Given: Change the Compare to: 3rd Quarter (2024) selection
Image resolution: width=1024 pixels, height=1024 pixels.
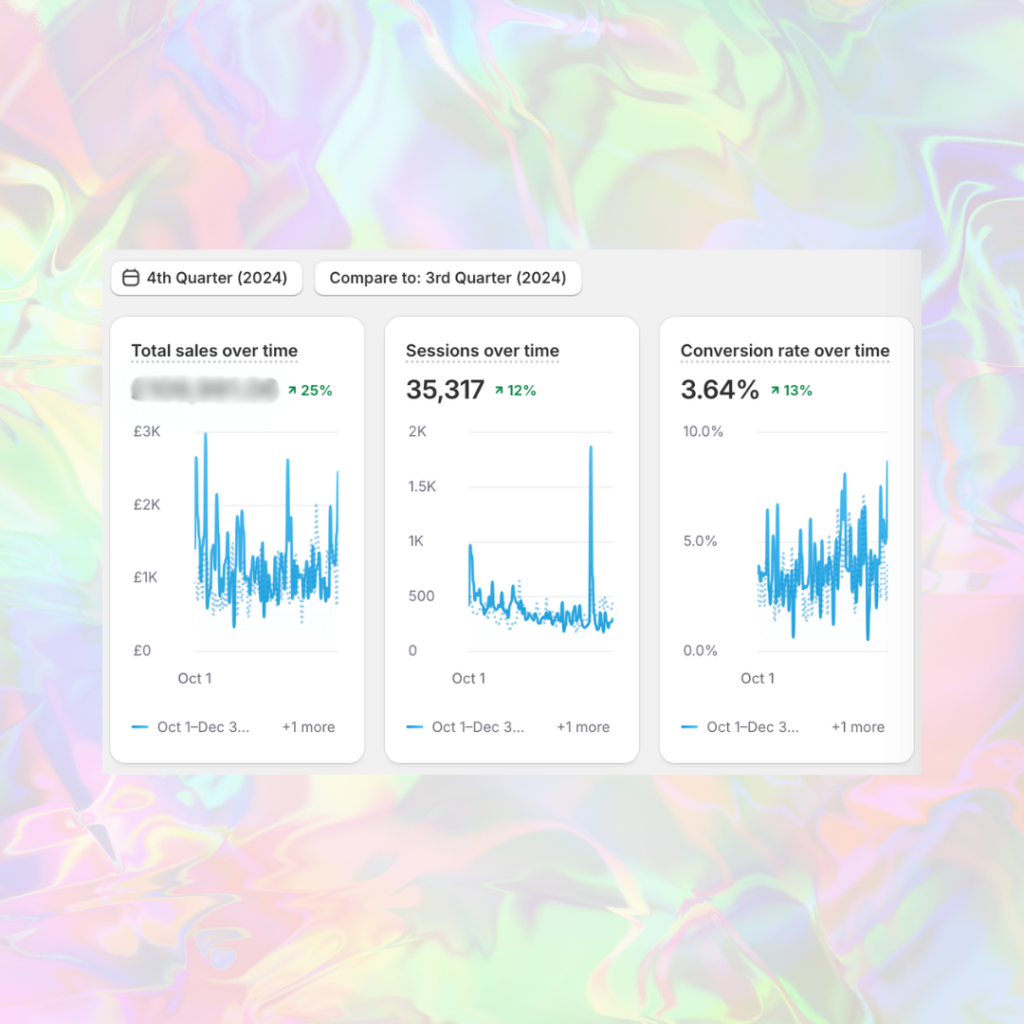Looking at the screenshot, I should (447, 278).
